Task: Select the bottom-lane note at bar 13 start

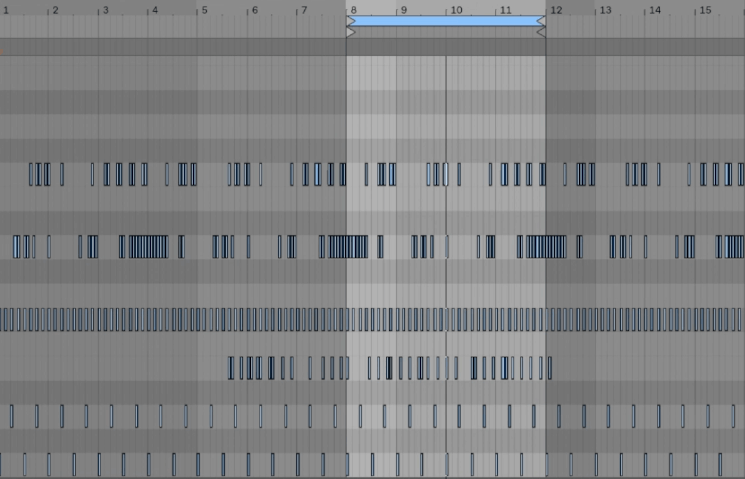Action: coord(596,464)
